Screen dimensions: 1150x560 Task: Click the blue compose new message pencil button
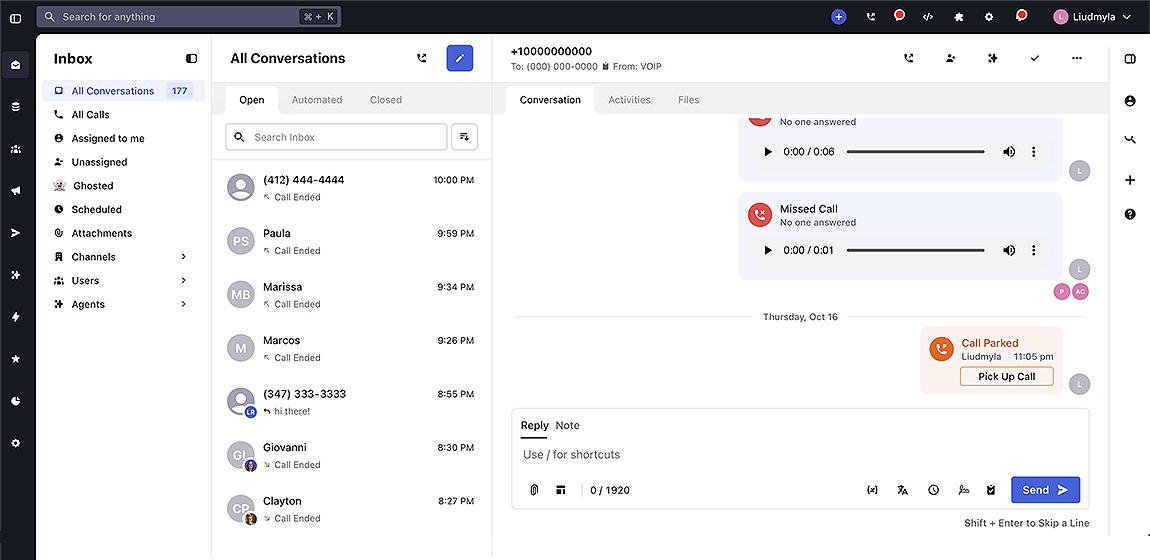point(460,58)
